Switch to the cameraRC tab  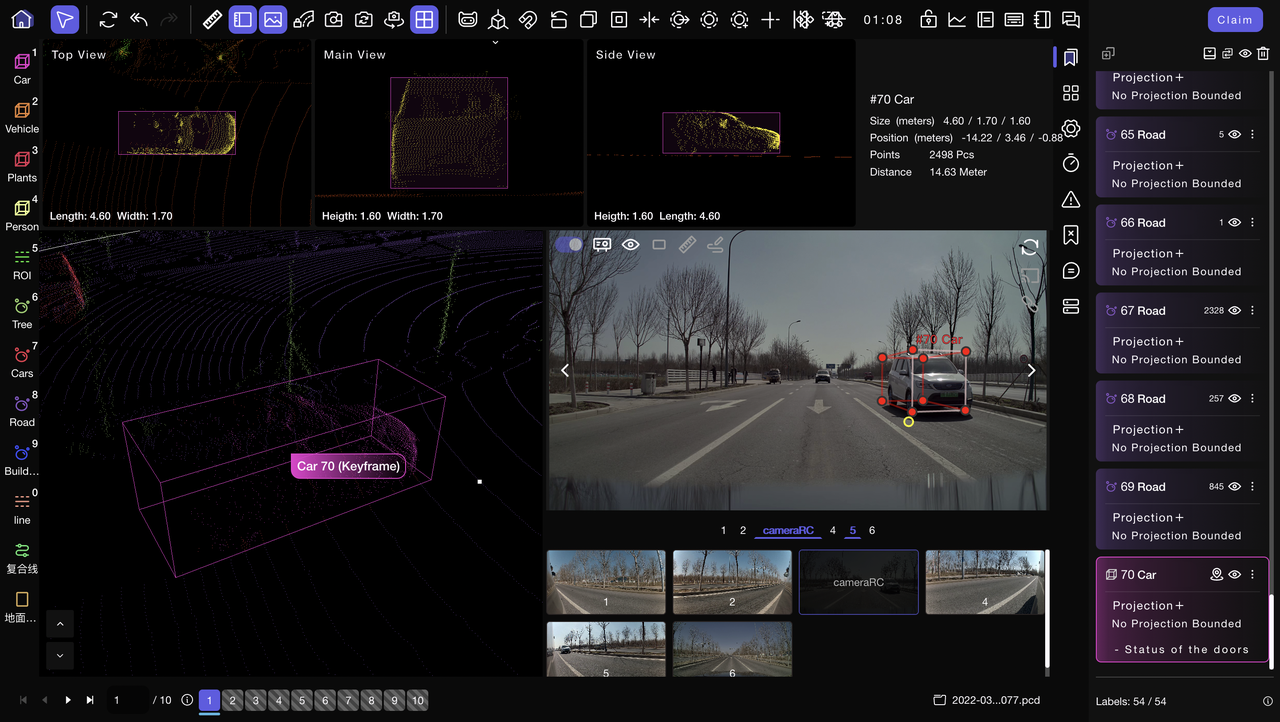788,531
